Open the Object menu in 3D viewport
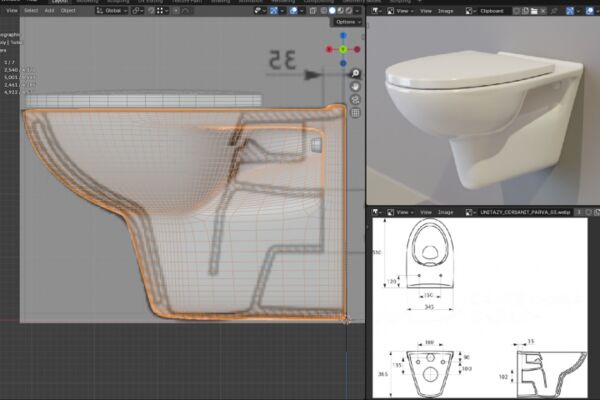Screen dimensions: 600x400 [68, 11]
